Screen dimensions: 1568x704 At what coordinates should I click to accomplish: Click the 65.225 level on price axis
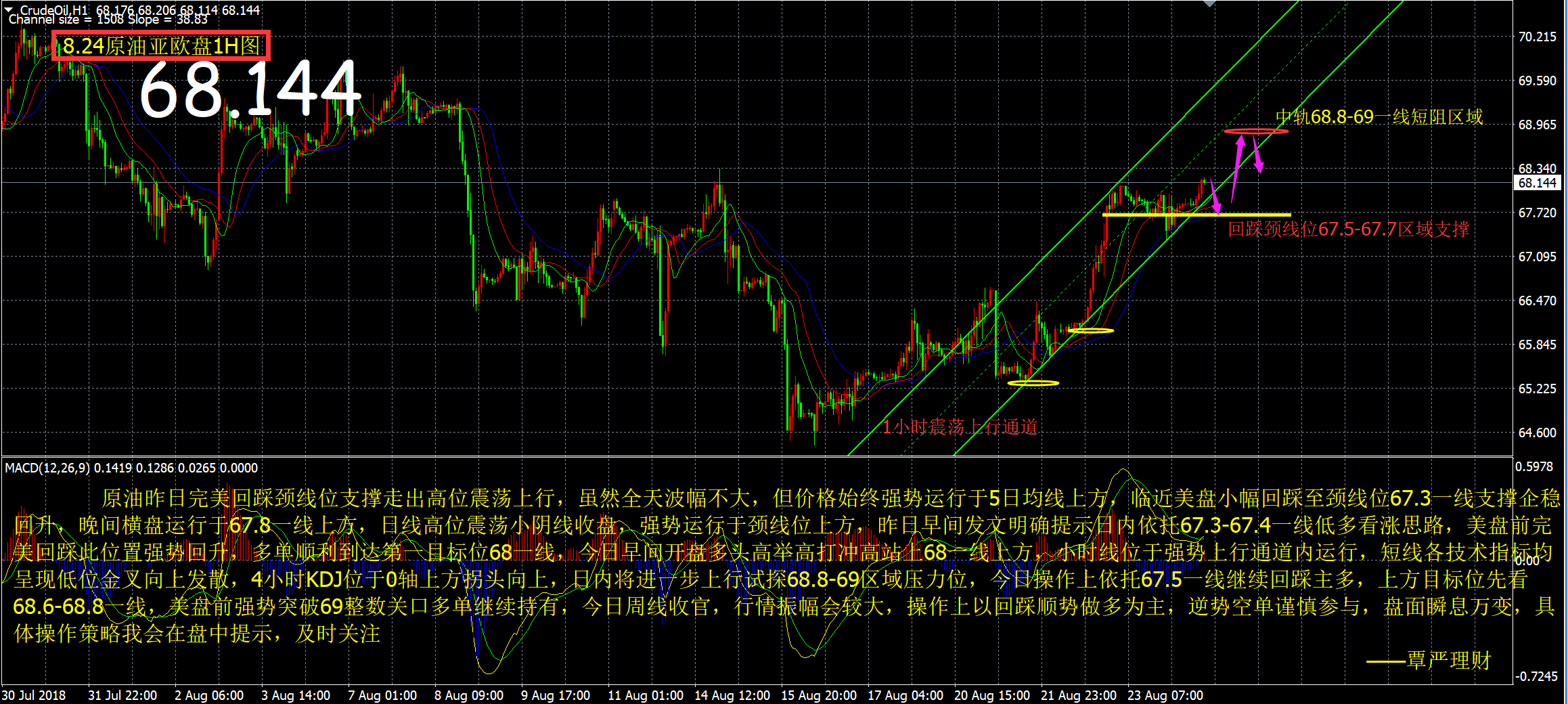tap(1538, 389)
